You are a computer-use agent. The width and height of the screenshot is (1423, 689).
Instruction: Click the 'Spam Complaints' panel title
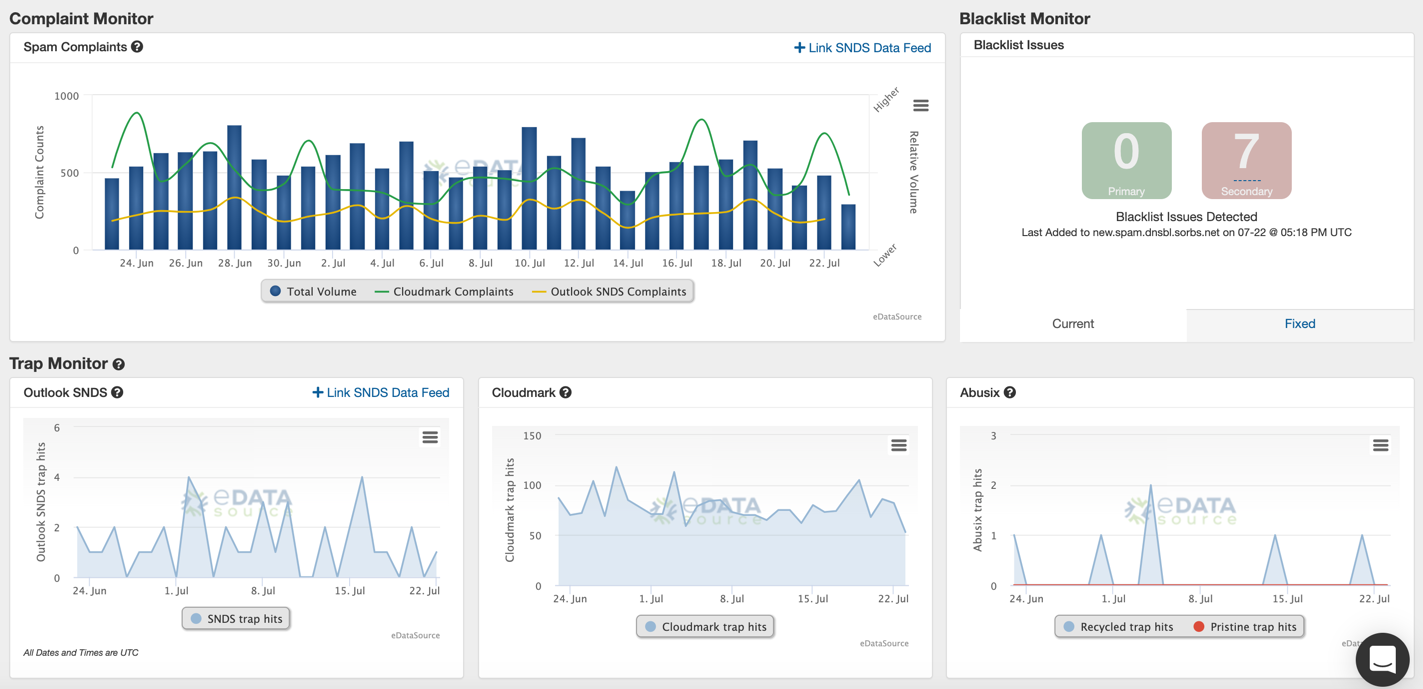pyautogui.click(x=75, y=47)
